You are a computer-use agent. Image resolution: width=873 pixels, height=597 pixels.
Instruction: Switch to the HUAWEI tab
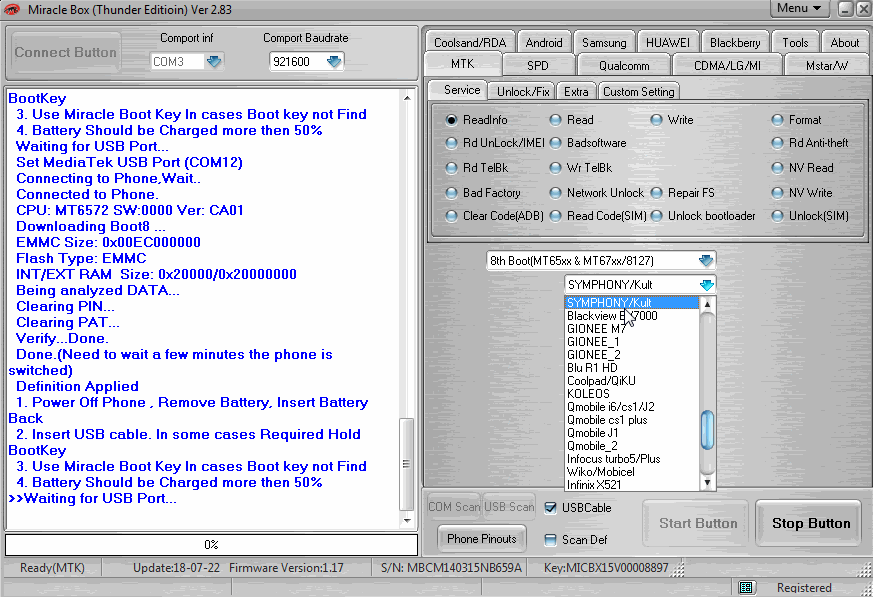pos(668,42)
